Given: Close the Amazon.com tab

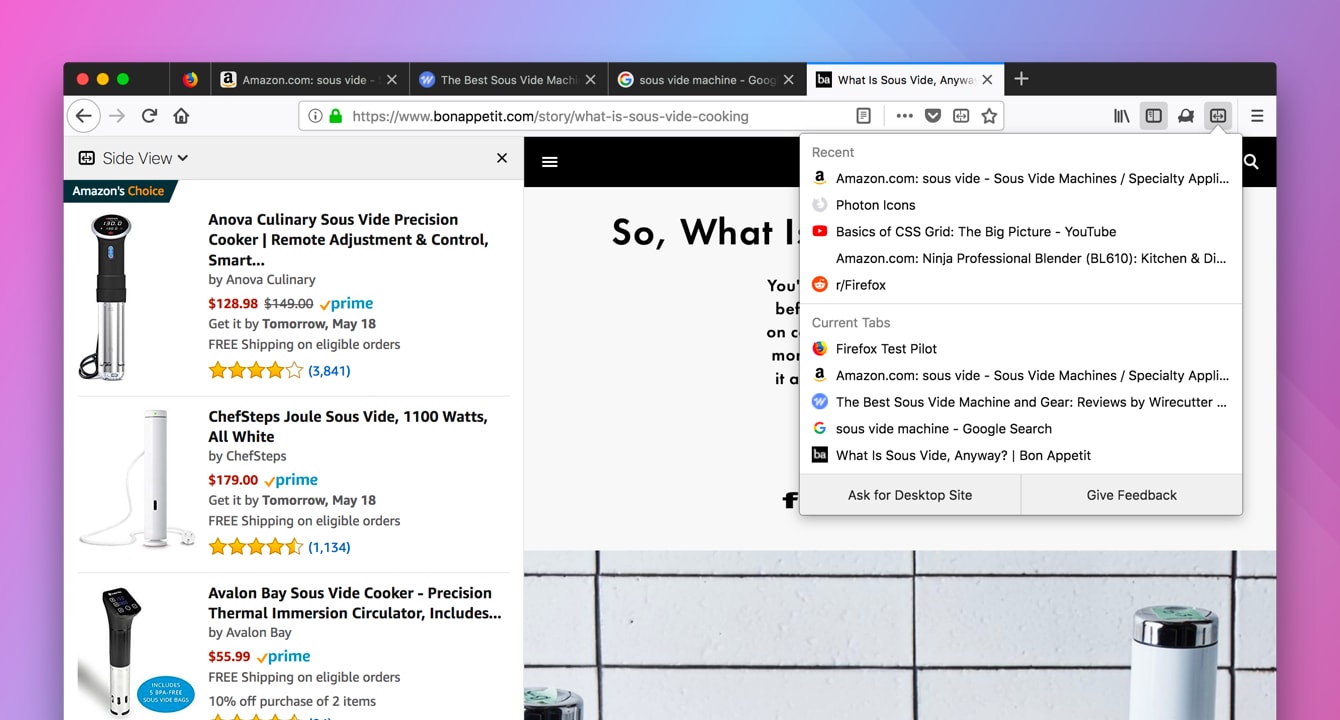Looking at the screenshot, I should pyautogui.click(x=391, y=80).
